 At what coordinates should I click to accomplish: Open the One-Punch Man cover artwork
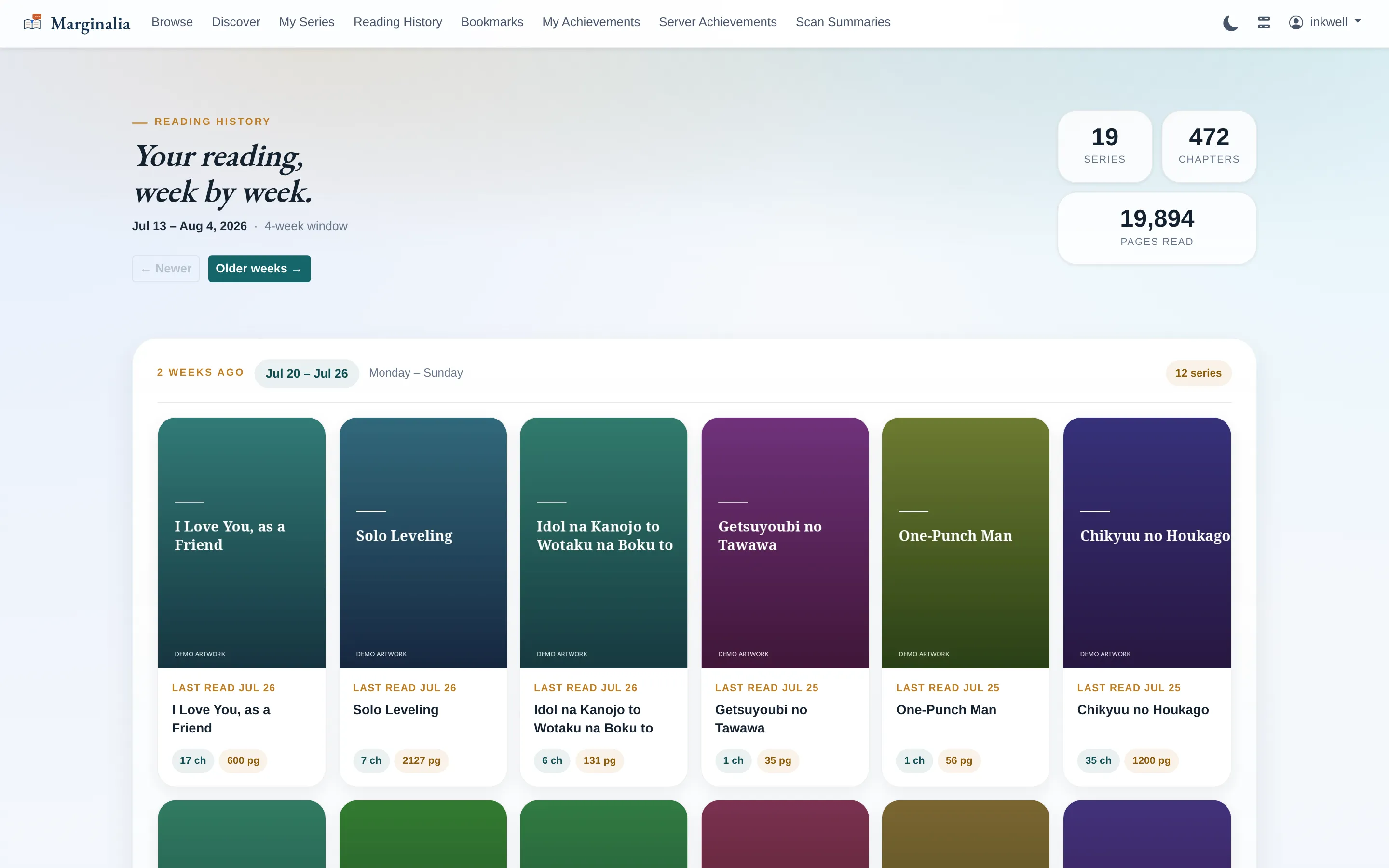click(966, 542)
